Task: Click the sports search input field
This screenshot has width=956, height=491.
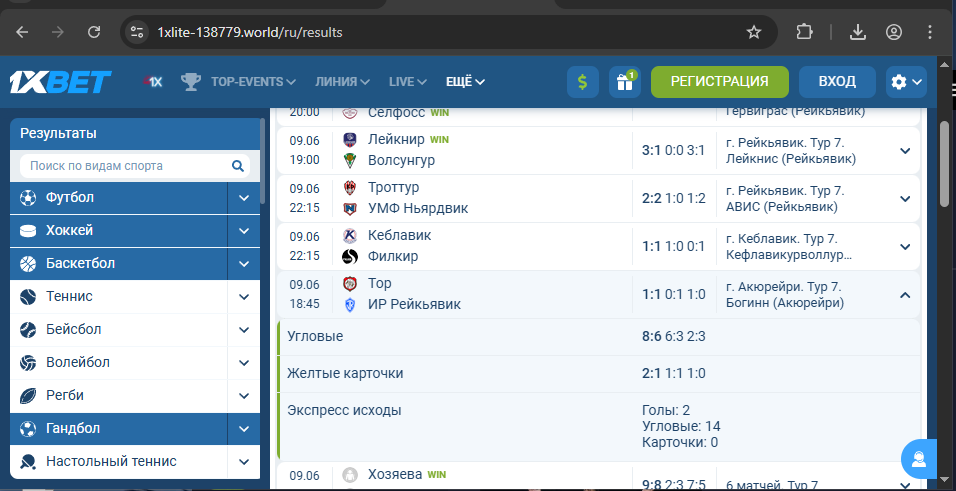Action: click(x=125, y=166)
